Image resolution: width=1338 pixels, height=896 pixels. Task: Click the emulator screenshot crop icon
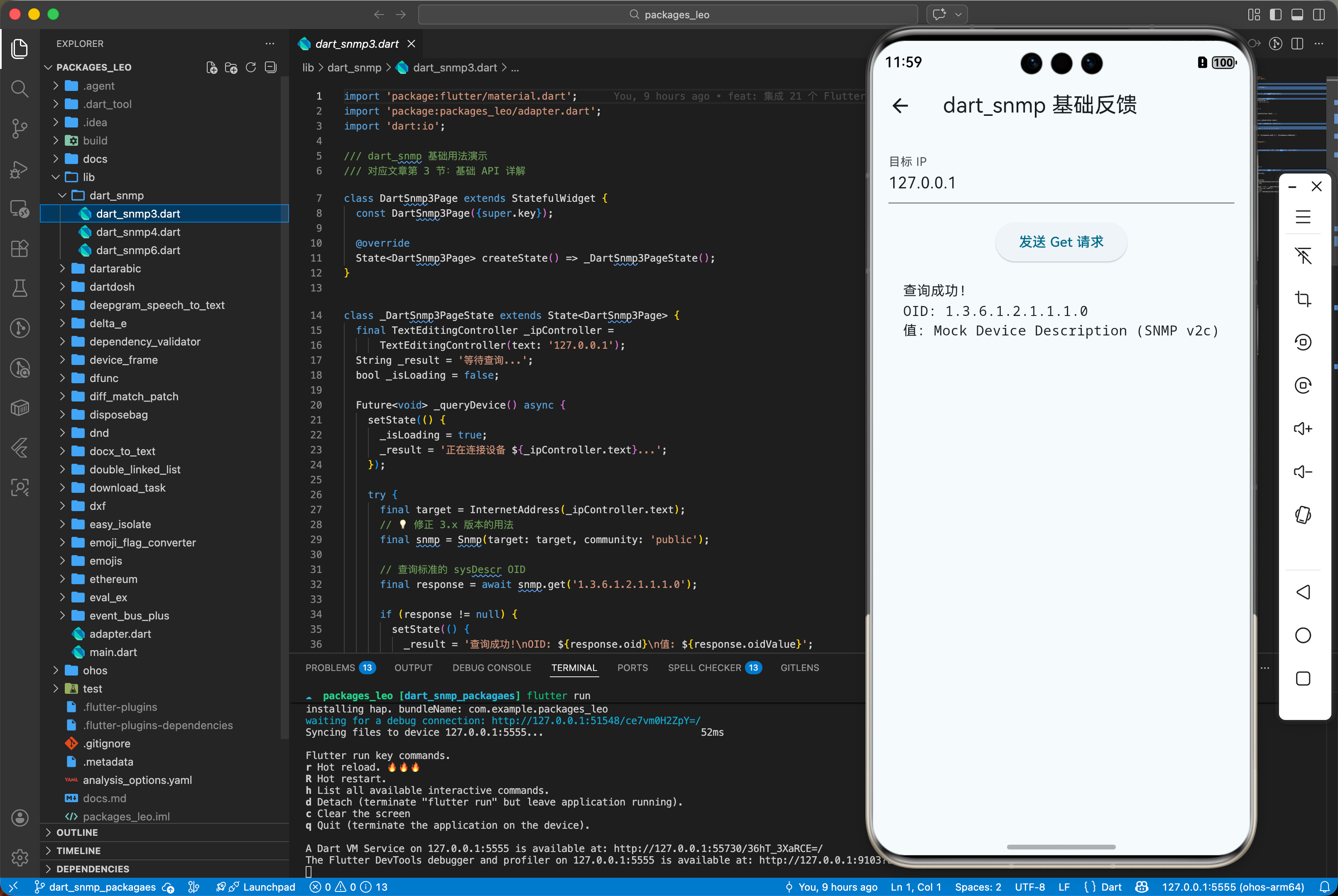click(x=1303, y=299)
